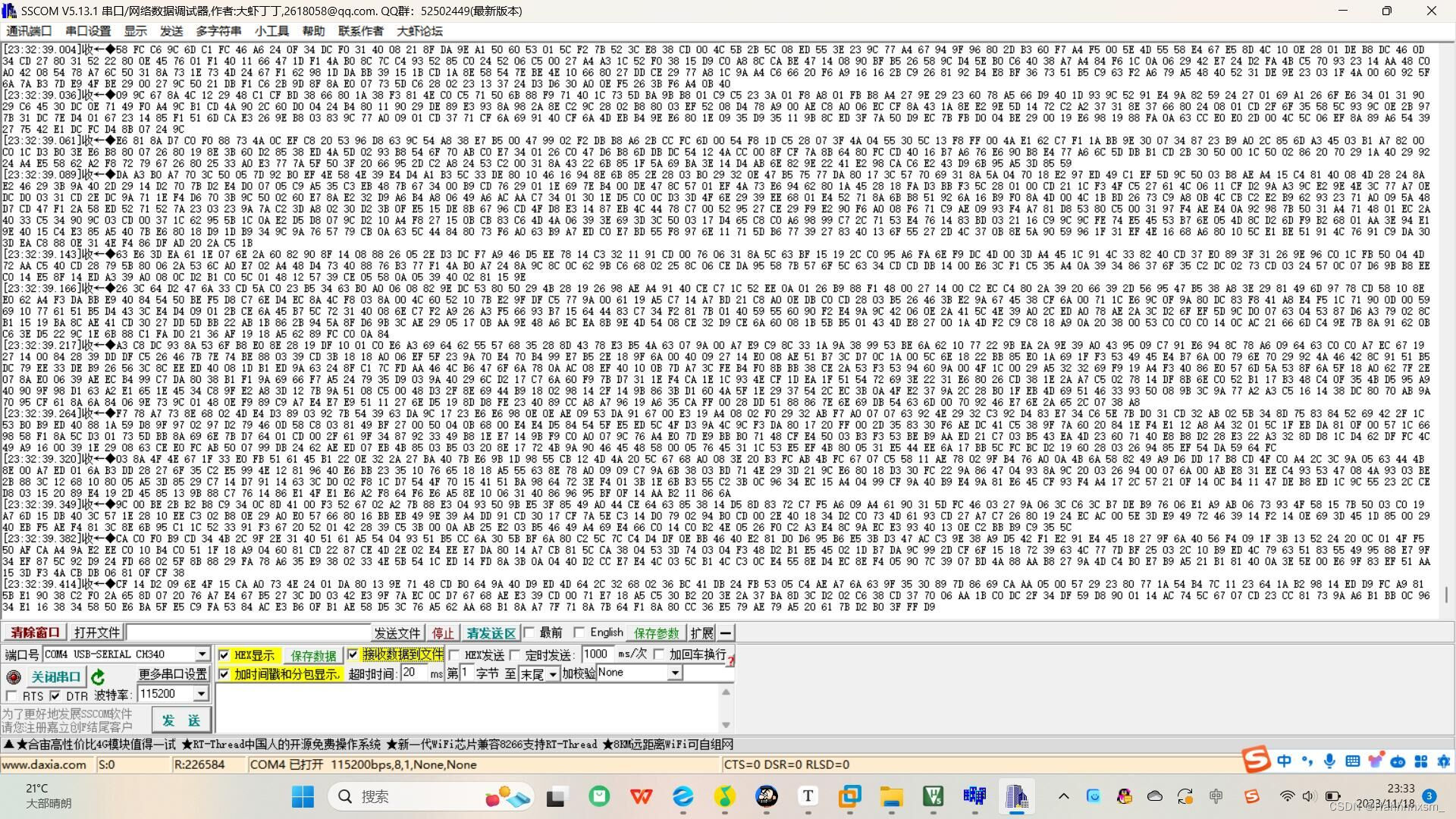Viewport: 1456px width, 819px height.
Task: Open the WPS Office taskbar icon
Action: tap(641, 796)
